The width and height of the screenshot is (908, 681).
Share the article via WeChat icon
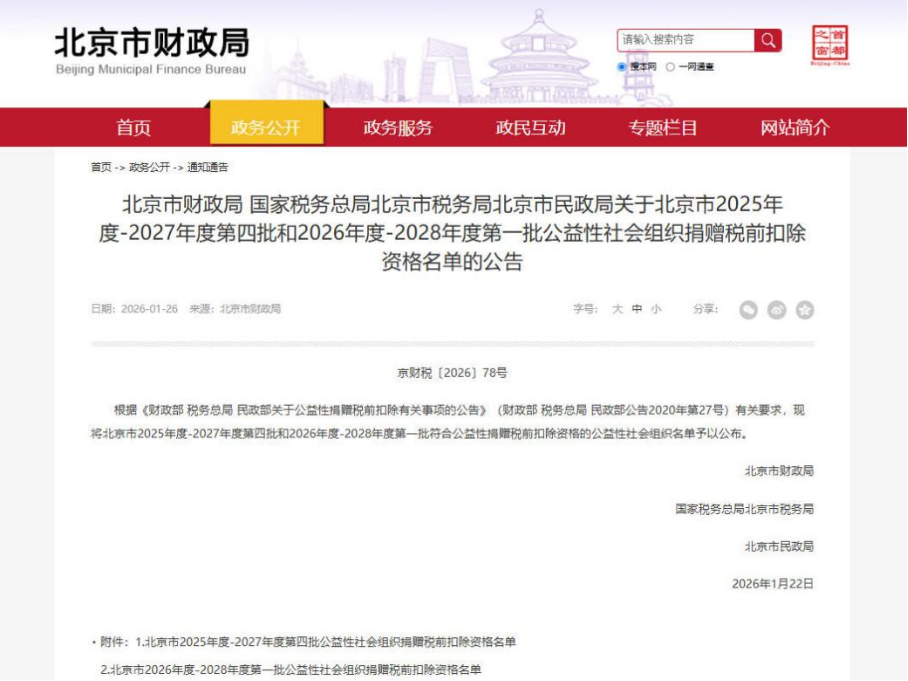point(748,310)
